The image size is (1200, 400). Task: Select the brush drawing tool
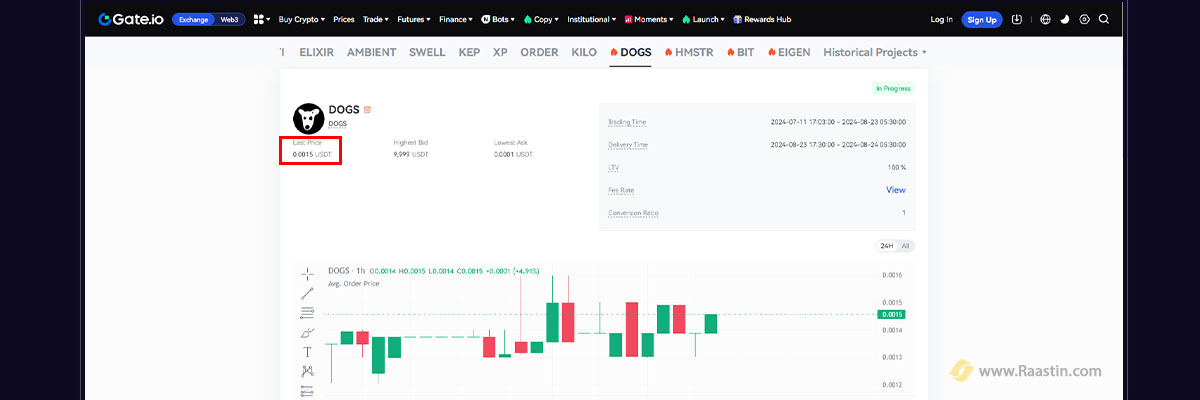coord(307,332)
